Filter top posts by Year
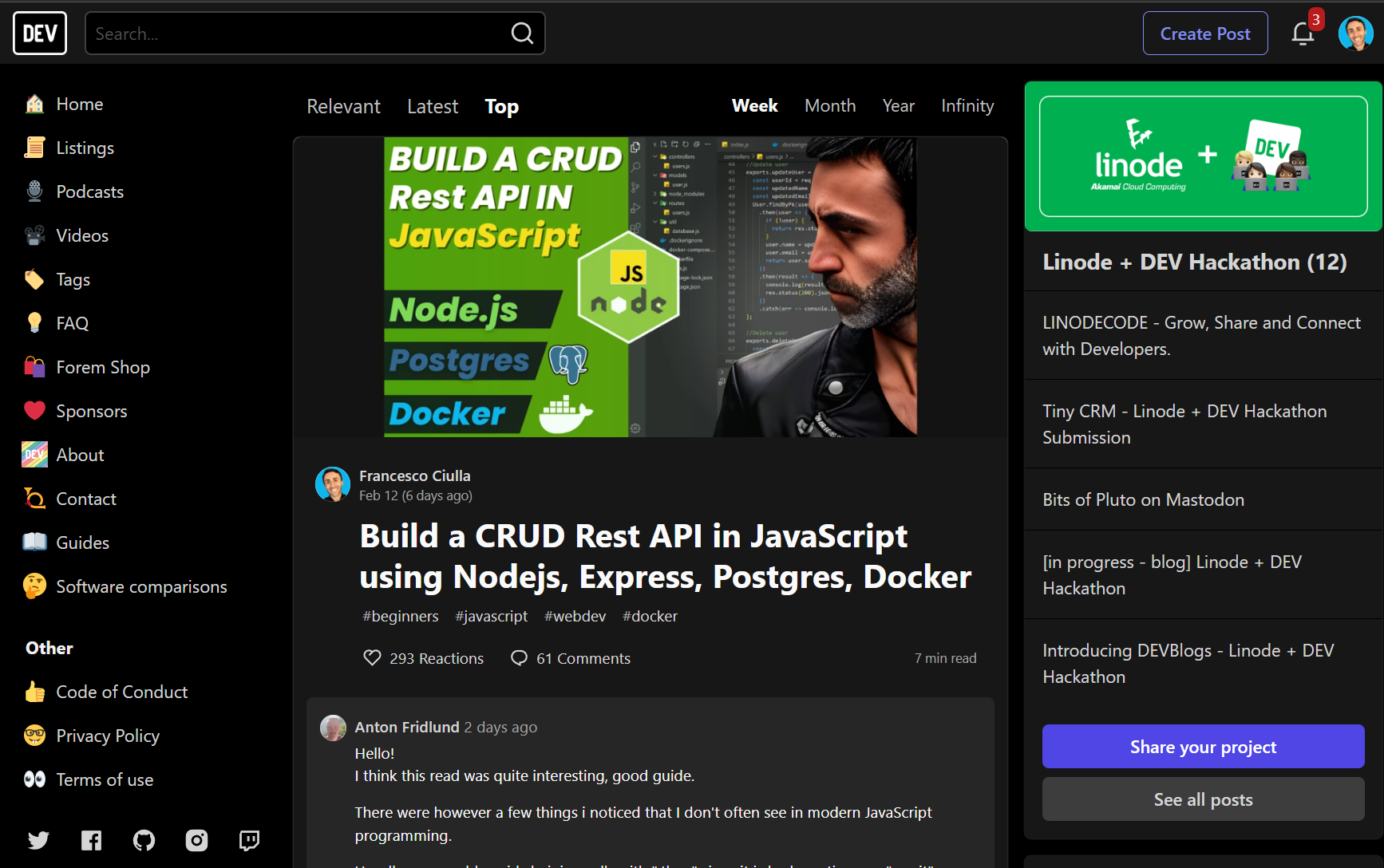Viewport: 1384px width, 868px height. click(898, 105)
